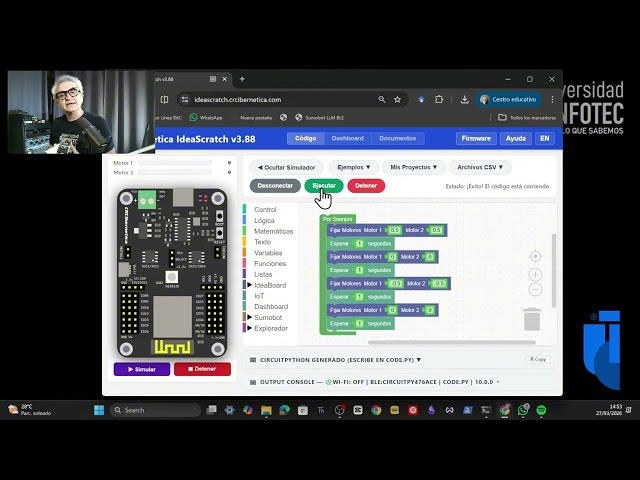This screenshot has height=480, width=640.
Task: Click the workspace vertical scrollbar
Action: (553, 270)
